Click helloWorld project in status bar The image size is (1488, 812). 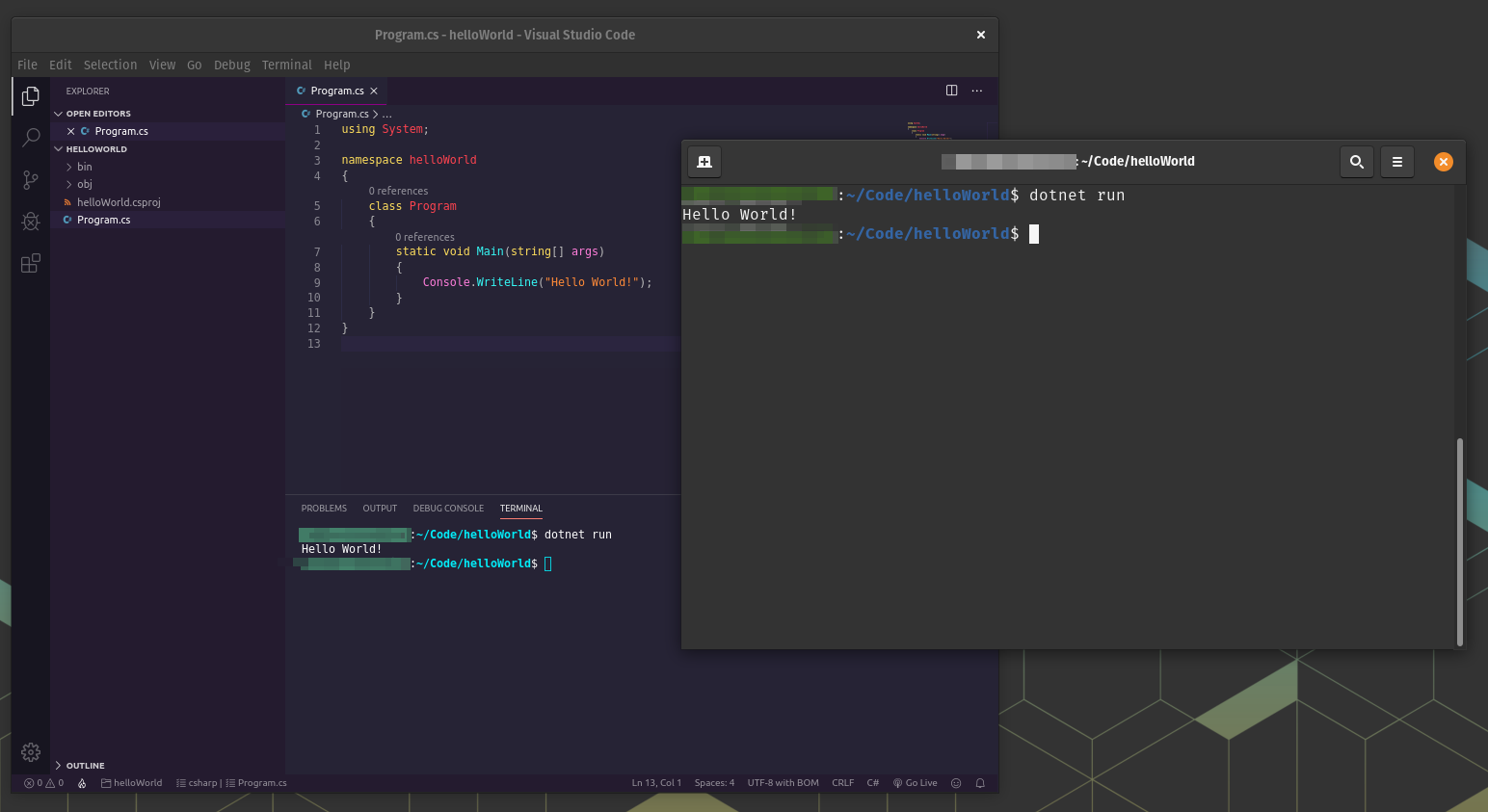click(x=132, y=783)
